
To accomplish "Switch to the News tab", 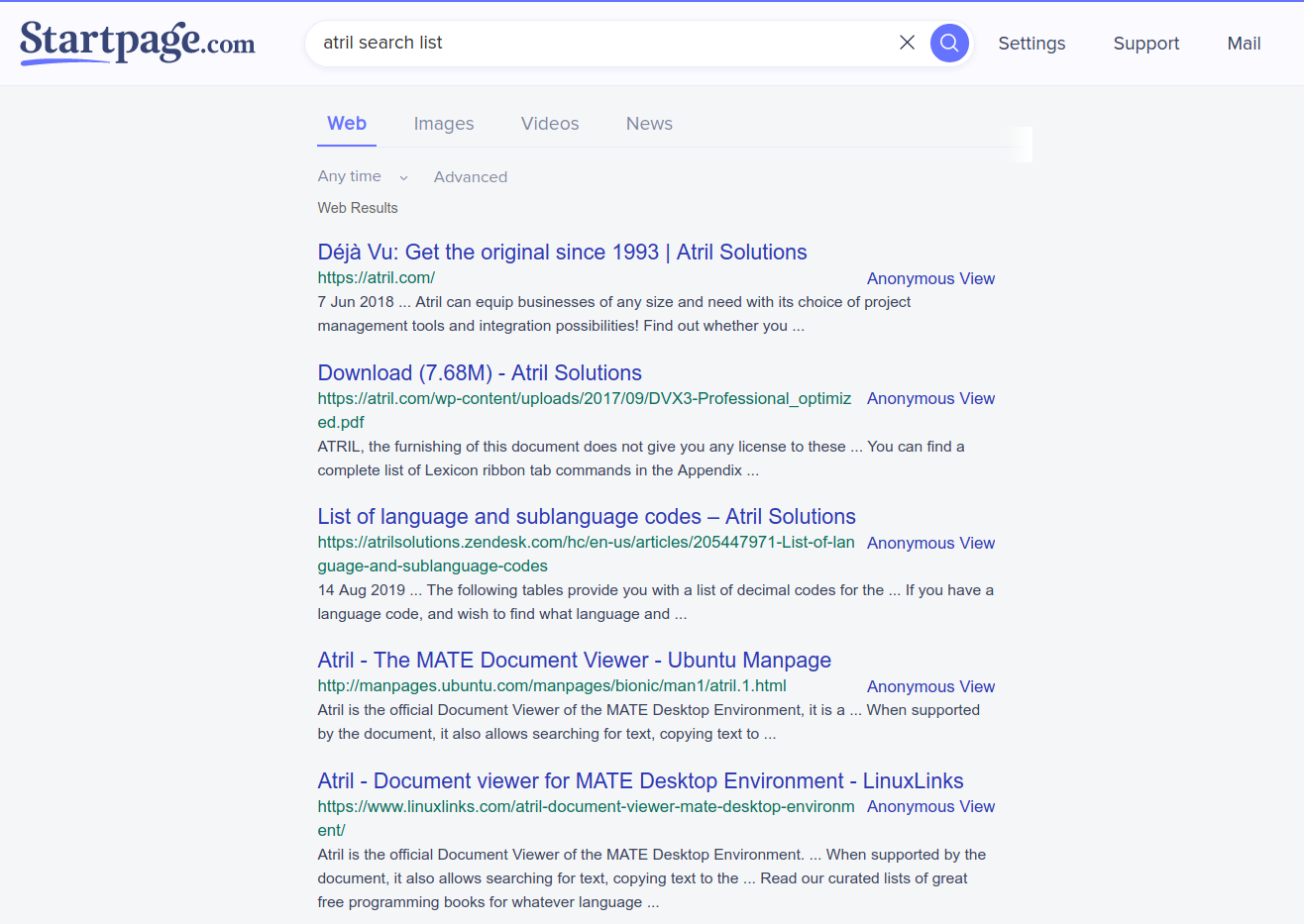I will pos(649,124).
